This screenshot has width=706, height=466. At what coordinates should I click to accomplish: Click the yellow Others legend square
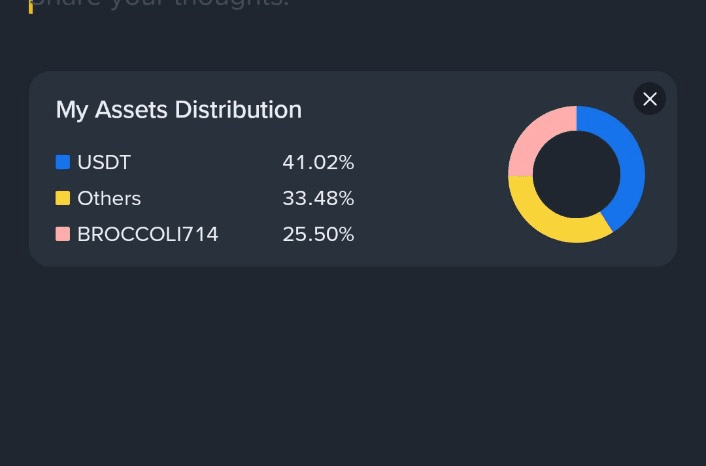[63, 198]
